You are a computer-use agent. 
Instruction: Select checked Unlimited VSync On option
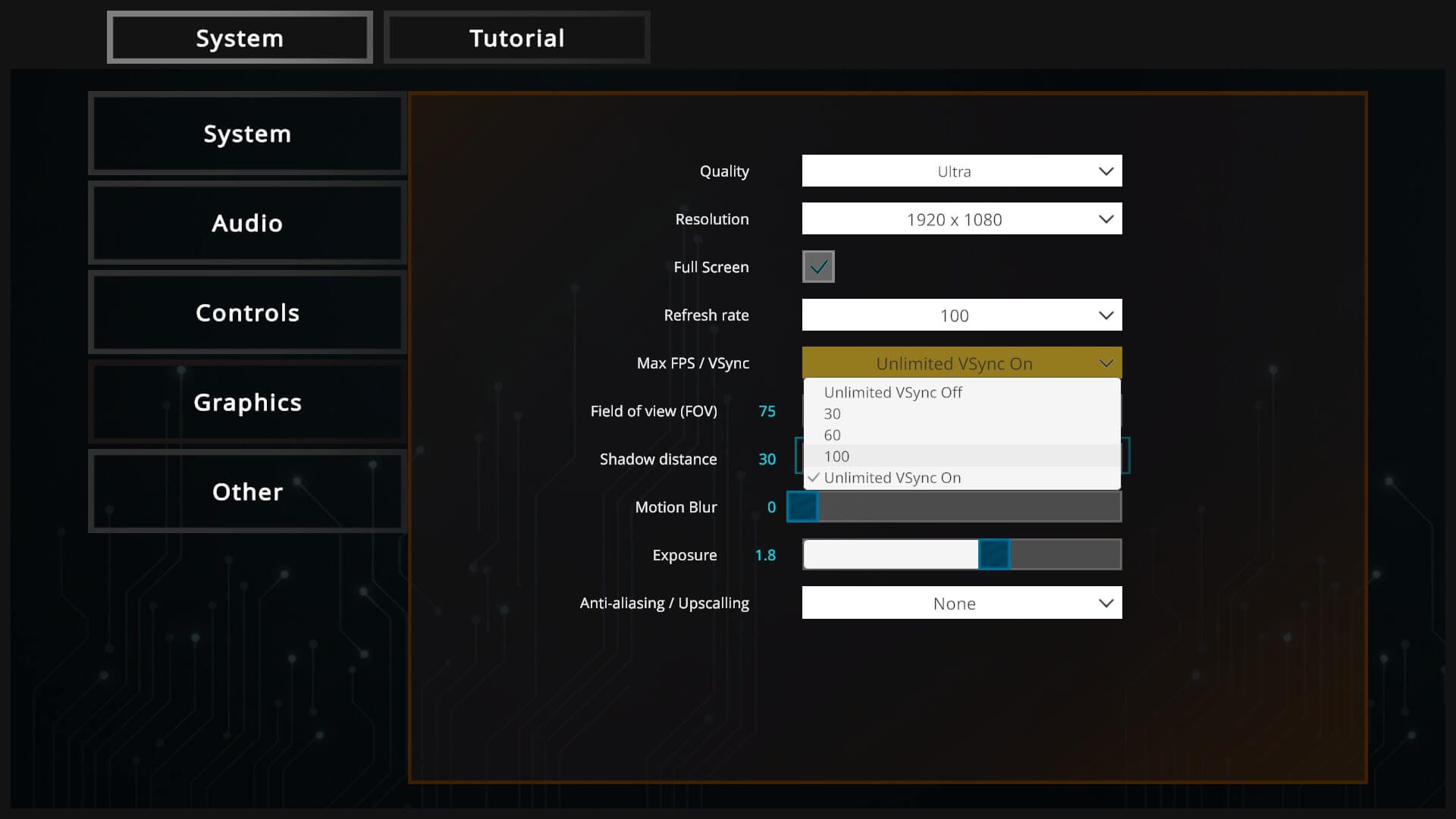[893, 478]
